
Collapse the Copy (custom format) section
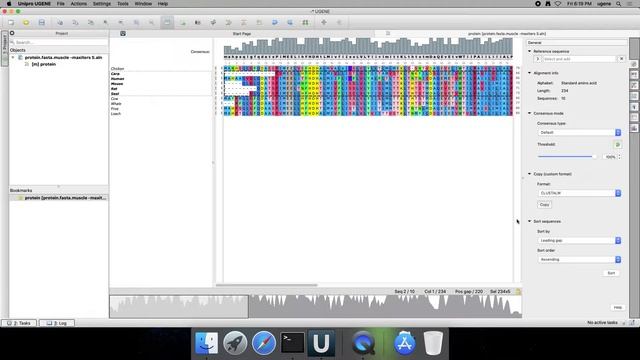[x=530, y=174]
